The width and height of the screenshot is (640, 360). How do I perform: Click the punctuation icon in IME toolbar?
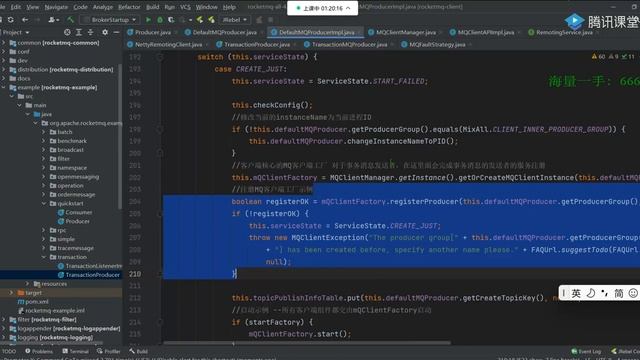tap(604, 293)
